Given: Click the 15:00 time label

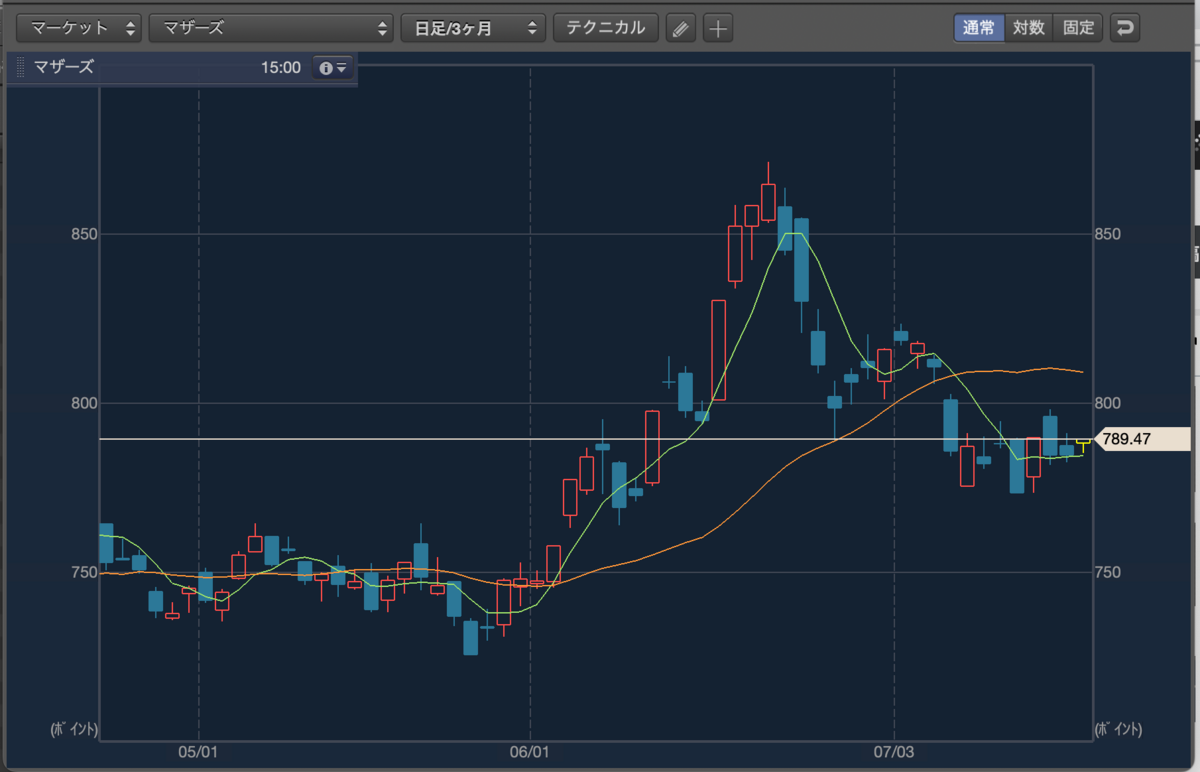Looking at the screenshot, I should (x=280, y=68).
